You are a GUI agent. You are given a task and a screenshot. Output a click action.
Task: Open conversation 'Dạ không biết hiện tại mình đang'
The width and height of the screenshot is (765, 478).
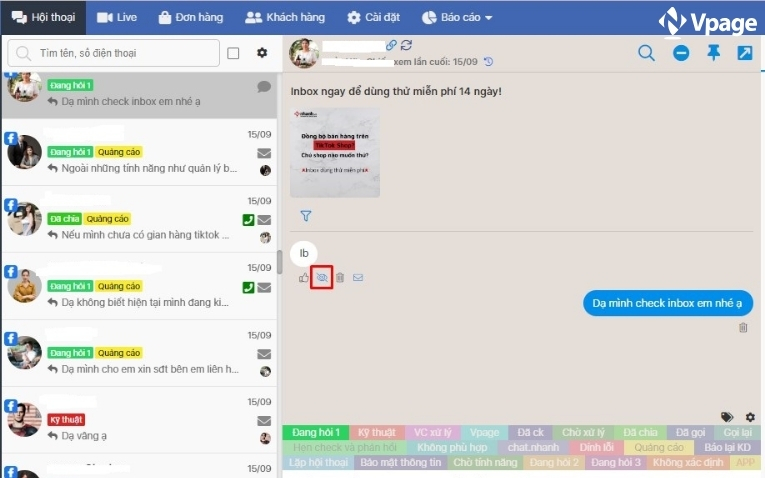pos(140,286)
